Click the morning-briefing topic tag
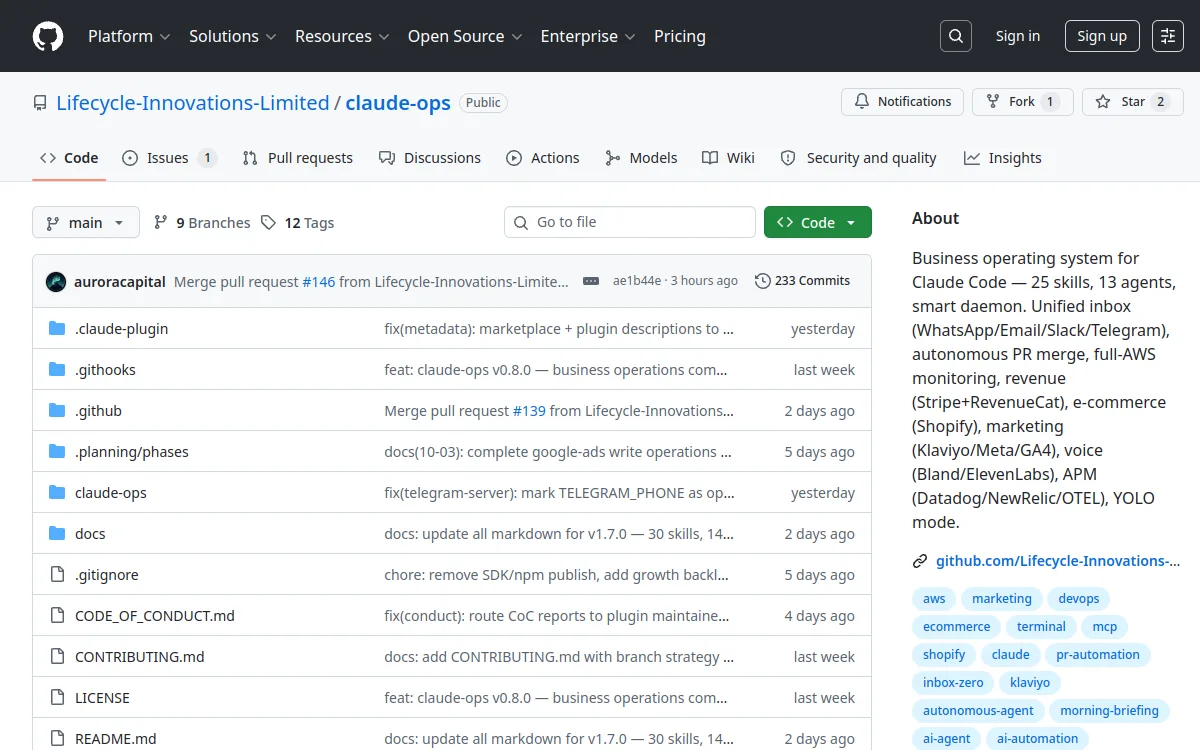The width and height of the screenshot is (1200, 750). point(1110,711)
